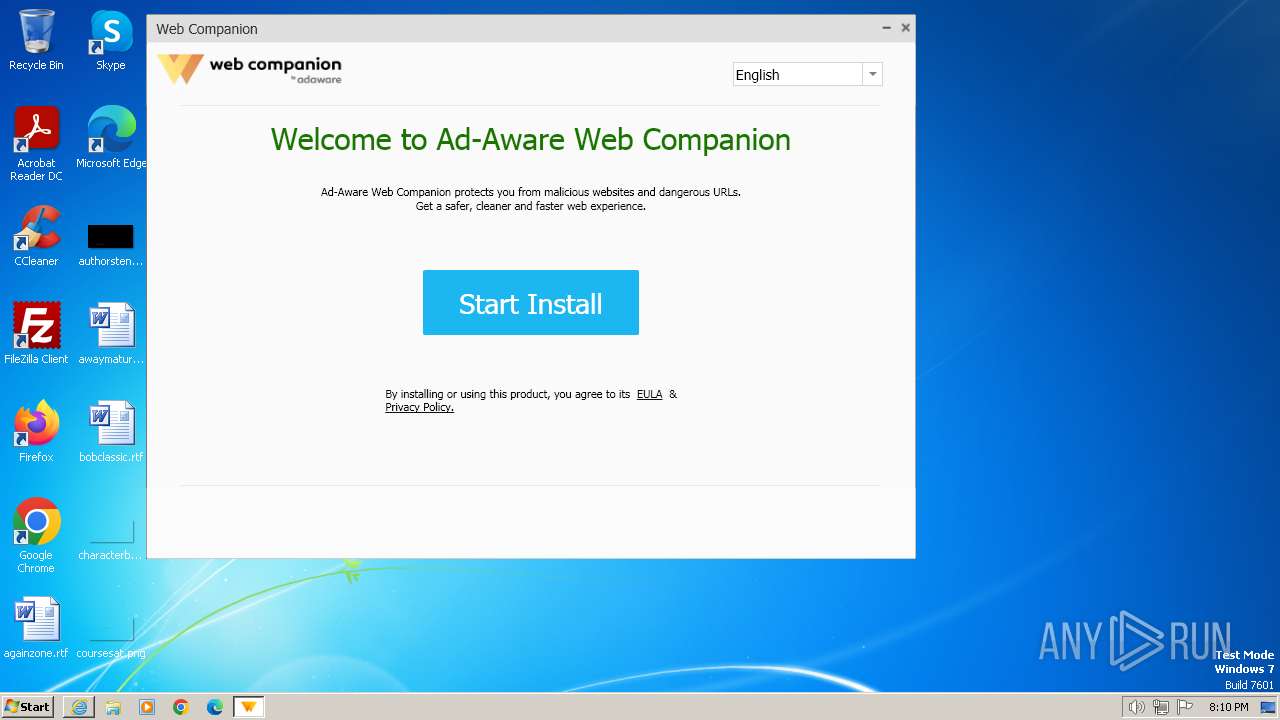1280x720 pixels.
Task: Click the Web Companion title bar text
Action: pyautogui.click(x=207, y=29)
